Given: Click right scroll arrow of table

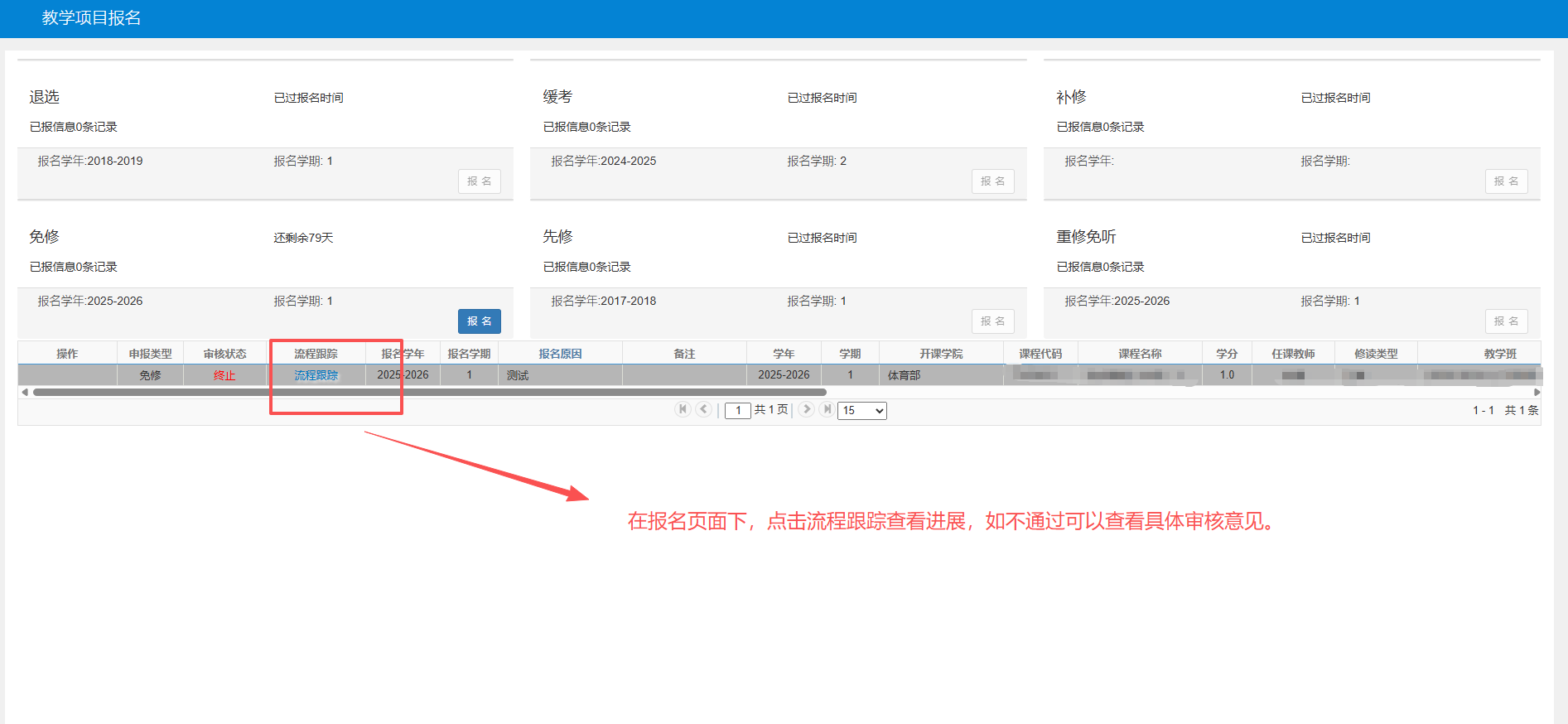Looking at the screenshot, I should point(1537,392).
